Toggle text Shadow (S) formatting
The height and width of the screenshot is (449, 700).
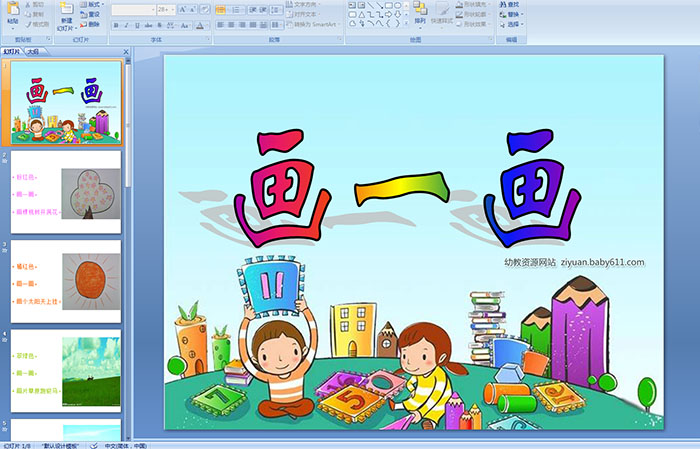[159, 25]
